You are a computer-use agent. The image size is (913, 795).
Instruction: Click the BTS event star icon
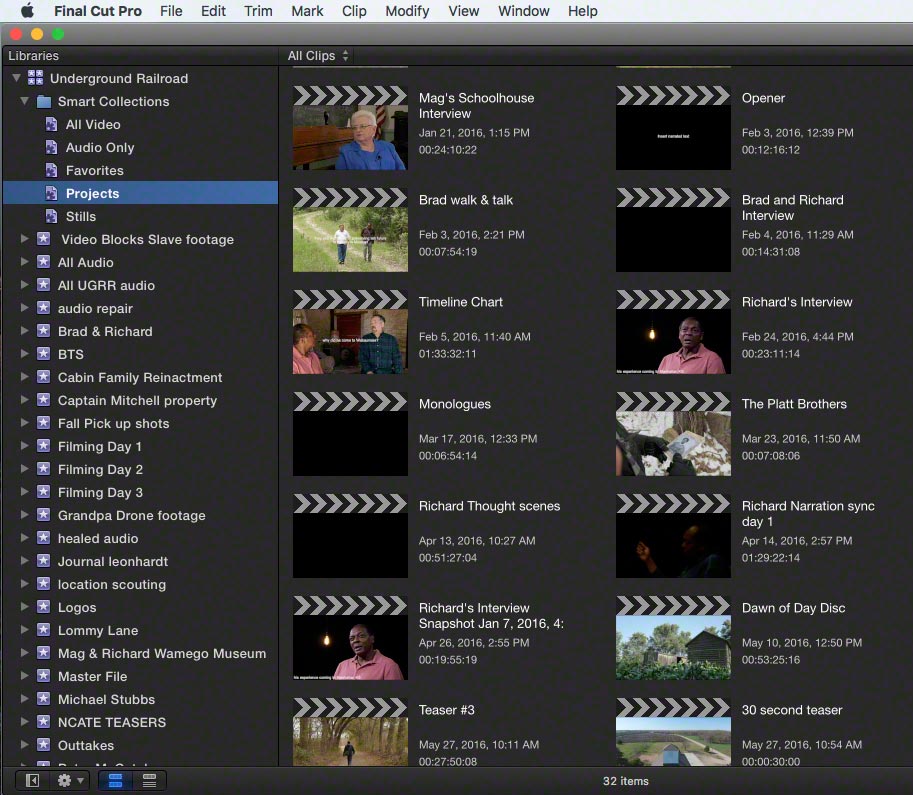[x=44, y=354]
